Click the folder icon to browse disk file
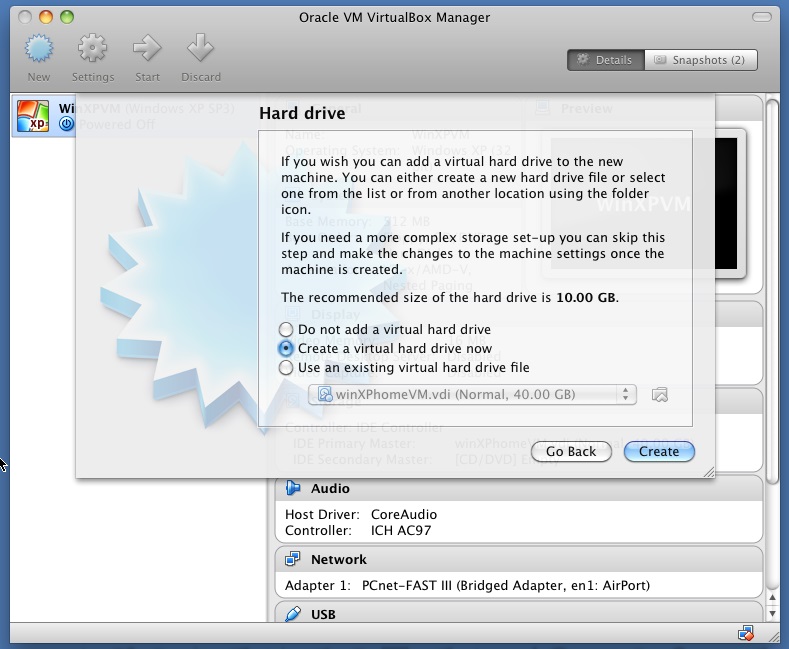The height and width of the screenshot is (649, 789). pos(660,394)
